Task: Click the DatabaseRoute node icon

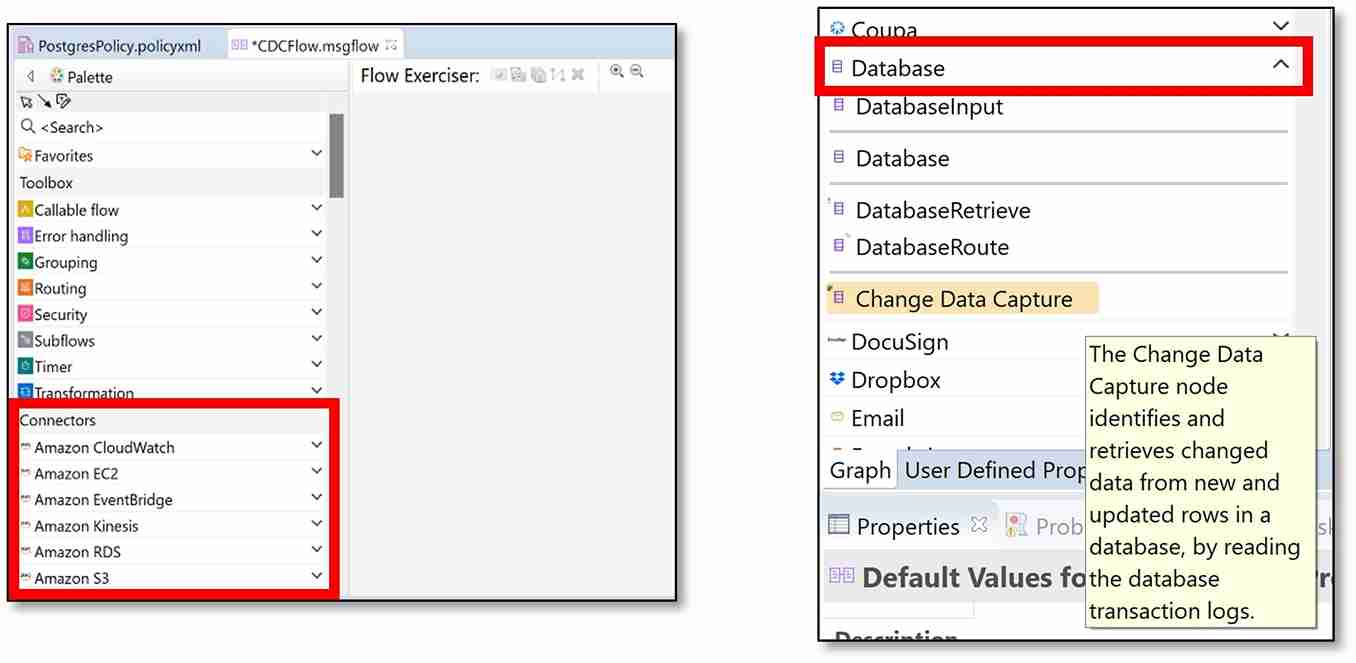Action: tap(839, 246)
